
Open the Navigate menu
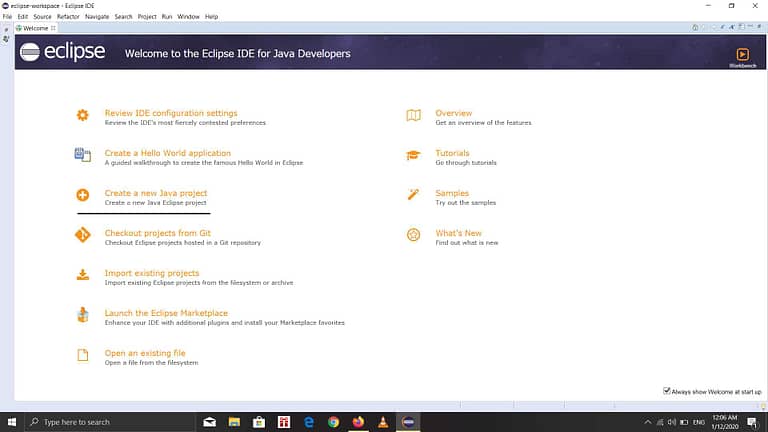[97, 17]
